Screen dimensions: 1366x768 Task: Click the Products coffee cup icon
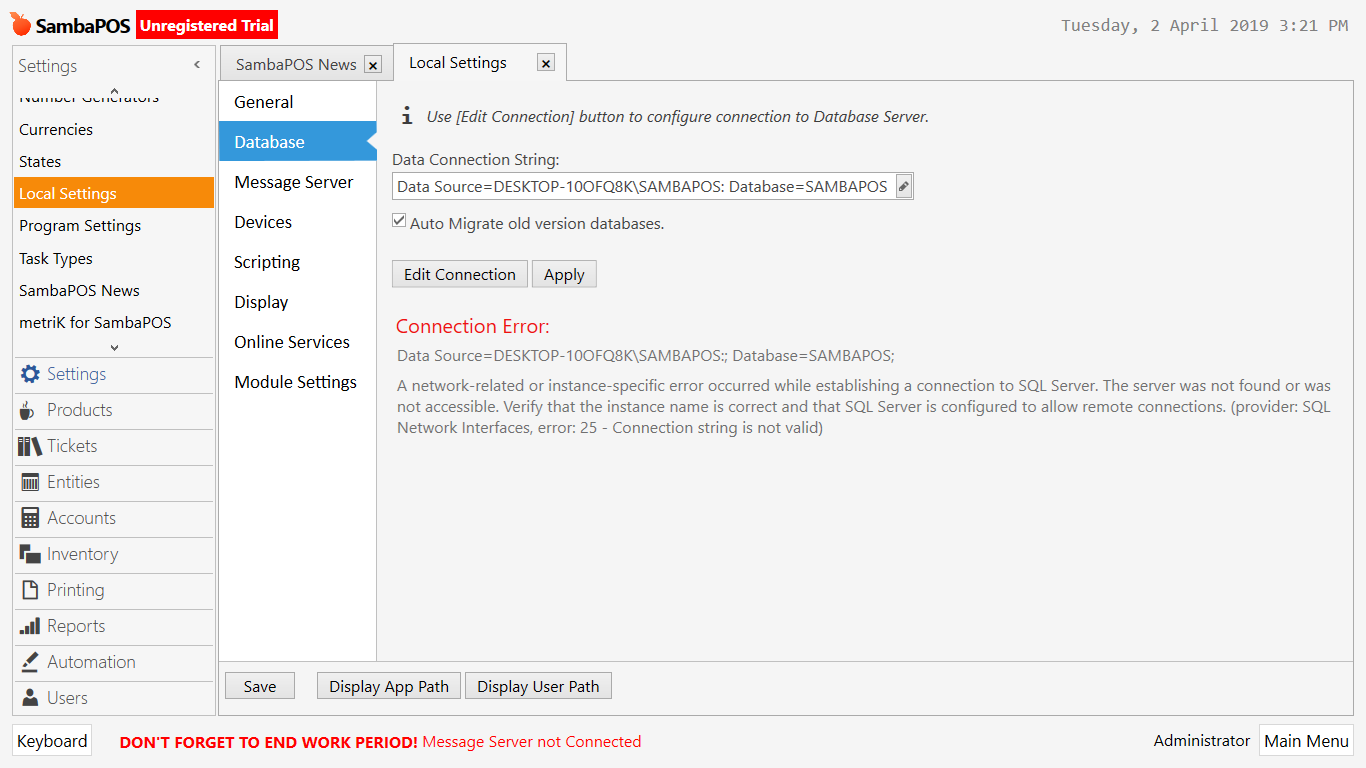(x=28, y=410)
